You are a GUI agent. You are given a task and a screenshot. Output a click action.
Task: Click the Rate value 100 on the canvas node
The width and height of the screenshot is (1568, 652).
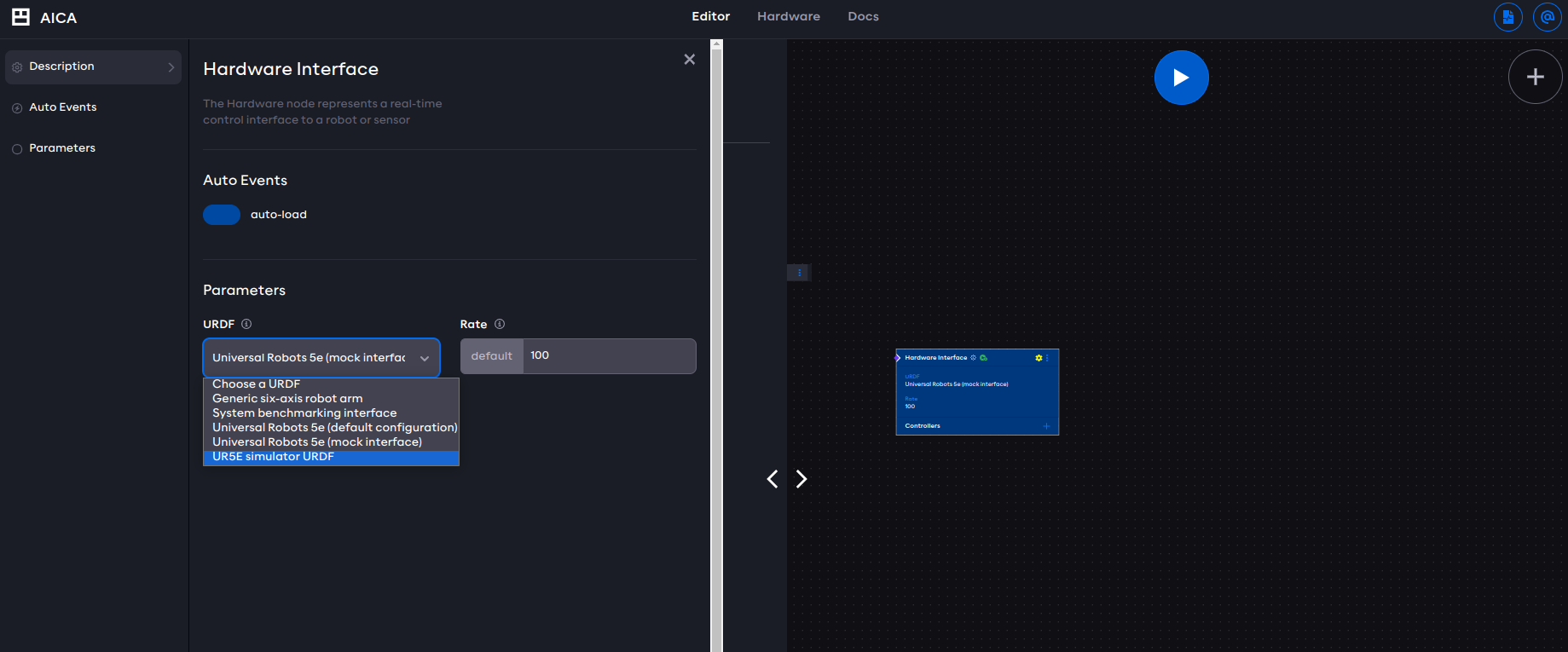[910, 407]
